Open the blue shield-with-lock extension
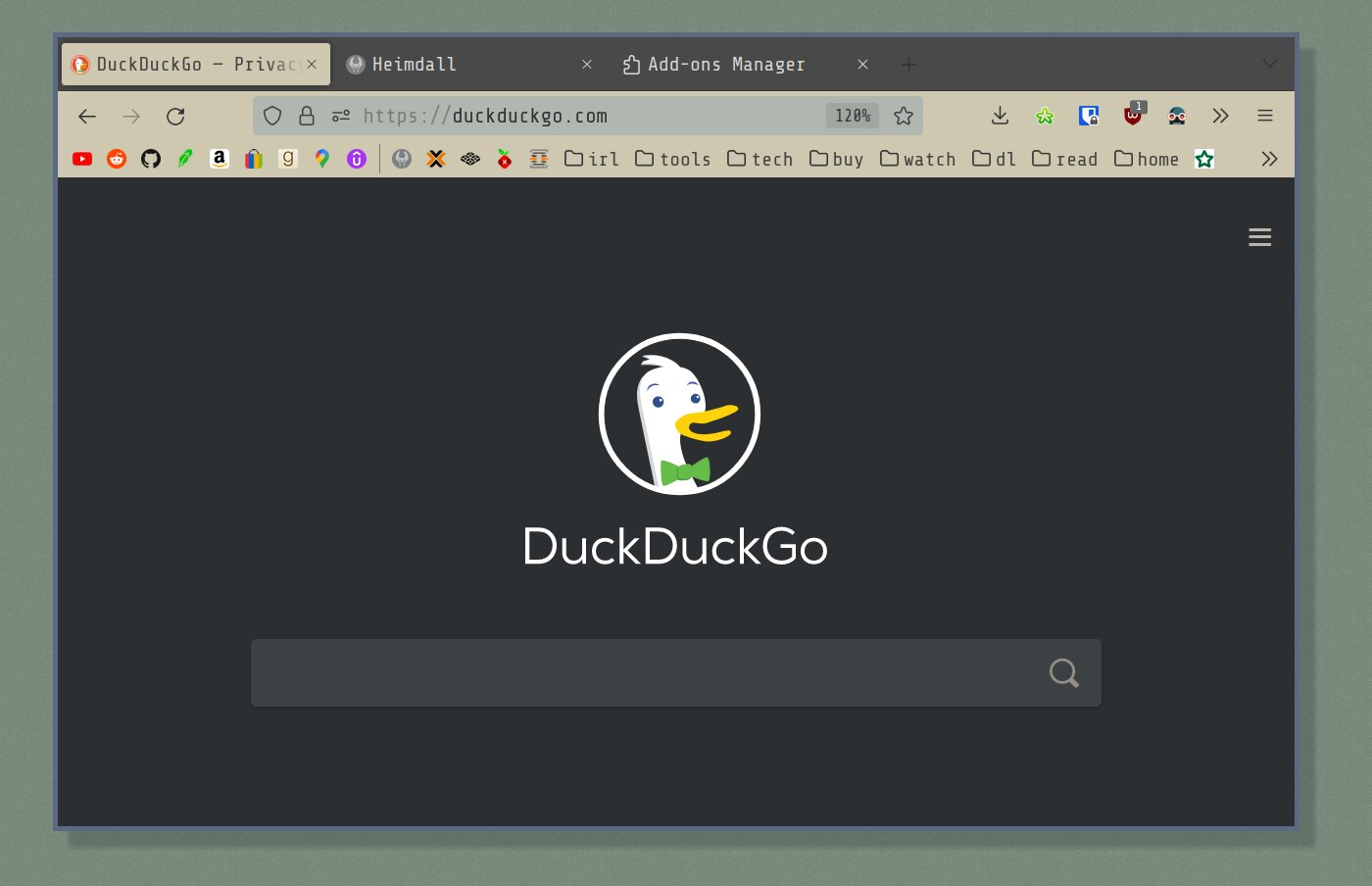 [1089, 116]
